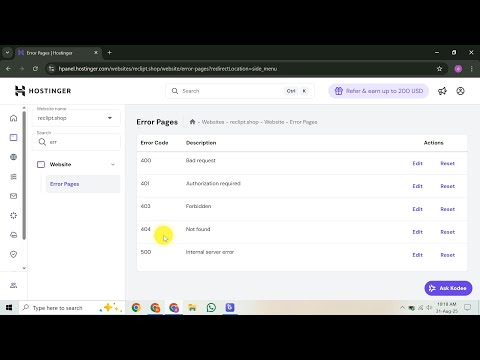Click the Windows taskbar search box
The width and height of the screenshot is (480, 360).
[x=72, y=308]
